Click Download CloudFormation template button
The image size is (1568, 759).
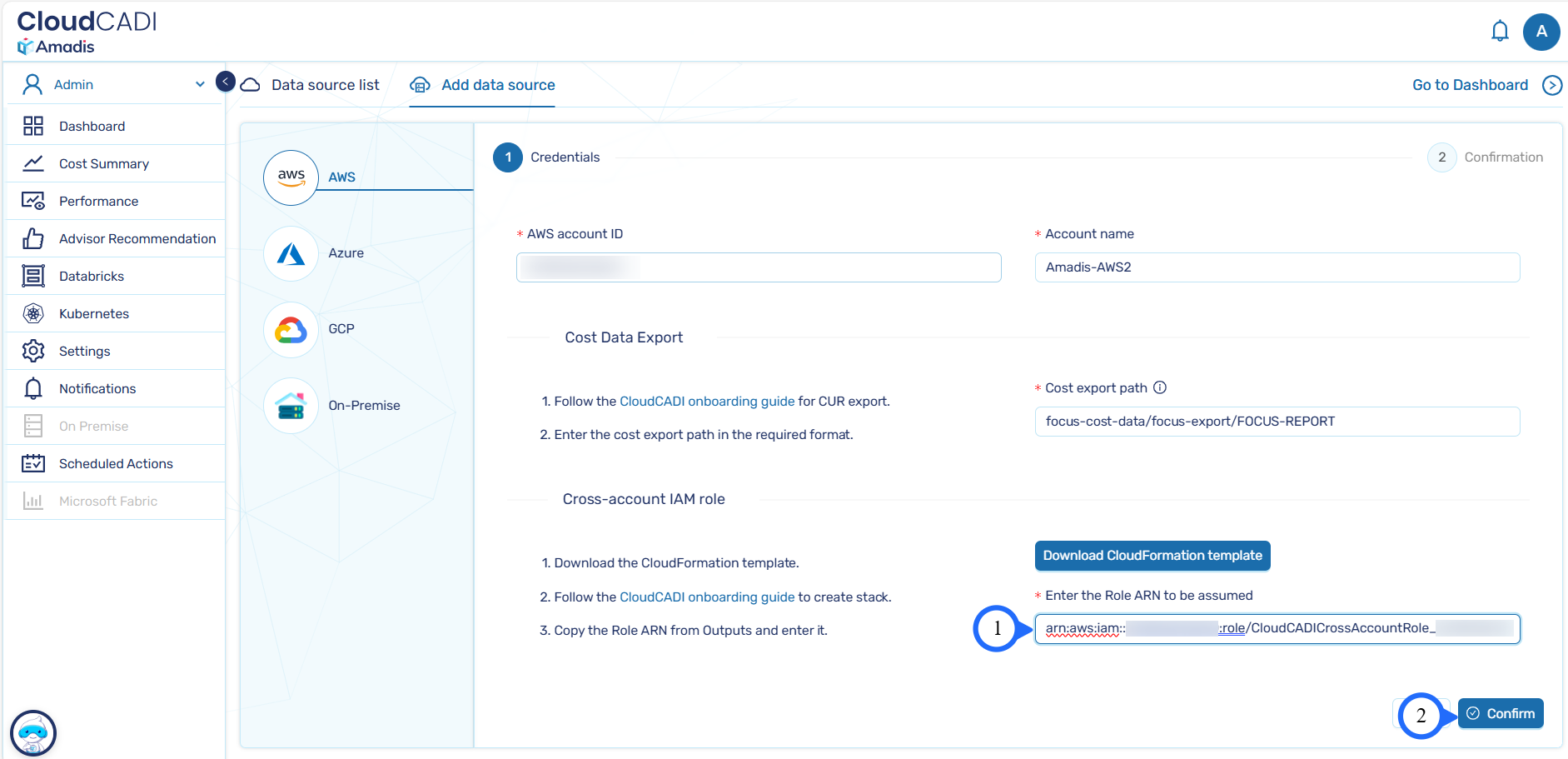pos(1152,556)
